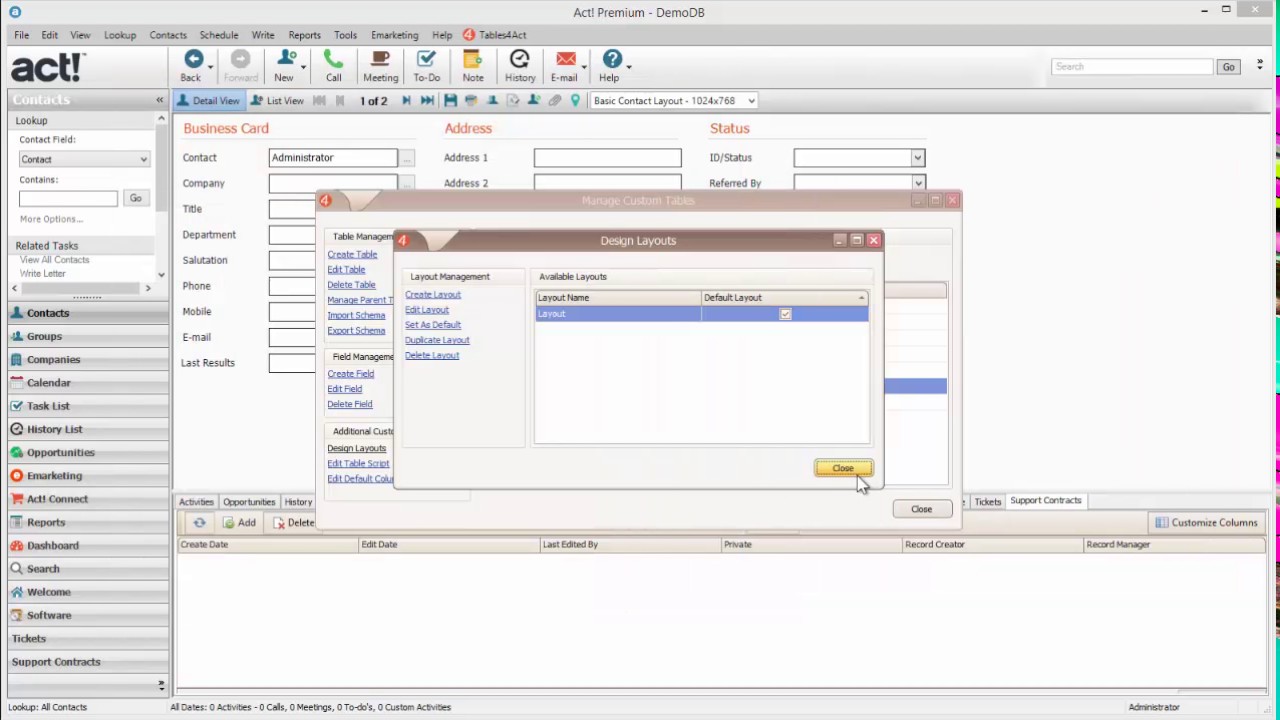Click the Duplicate Layout link
The width and height of the screenshot is (1280, 720).
pyautogui.click(x=437, y=340)
